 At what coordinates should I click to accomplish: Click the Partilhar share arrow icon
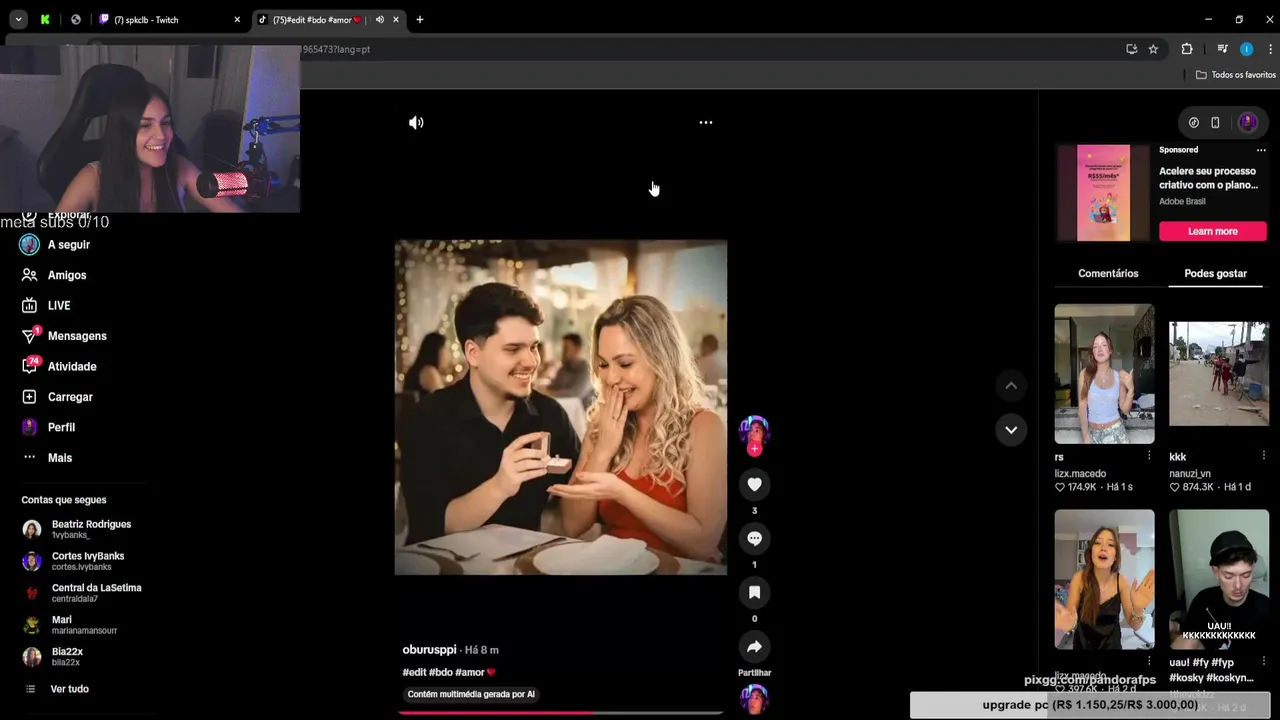click(754, 646)
